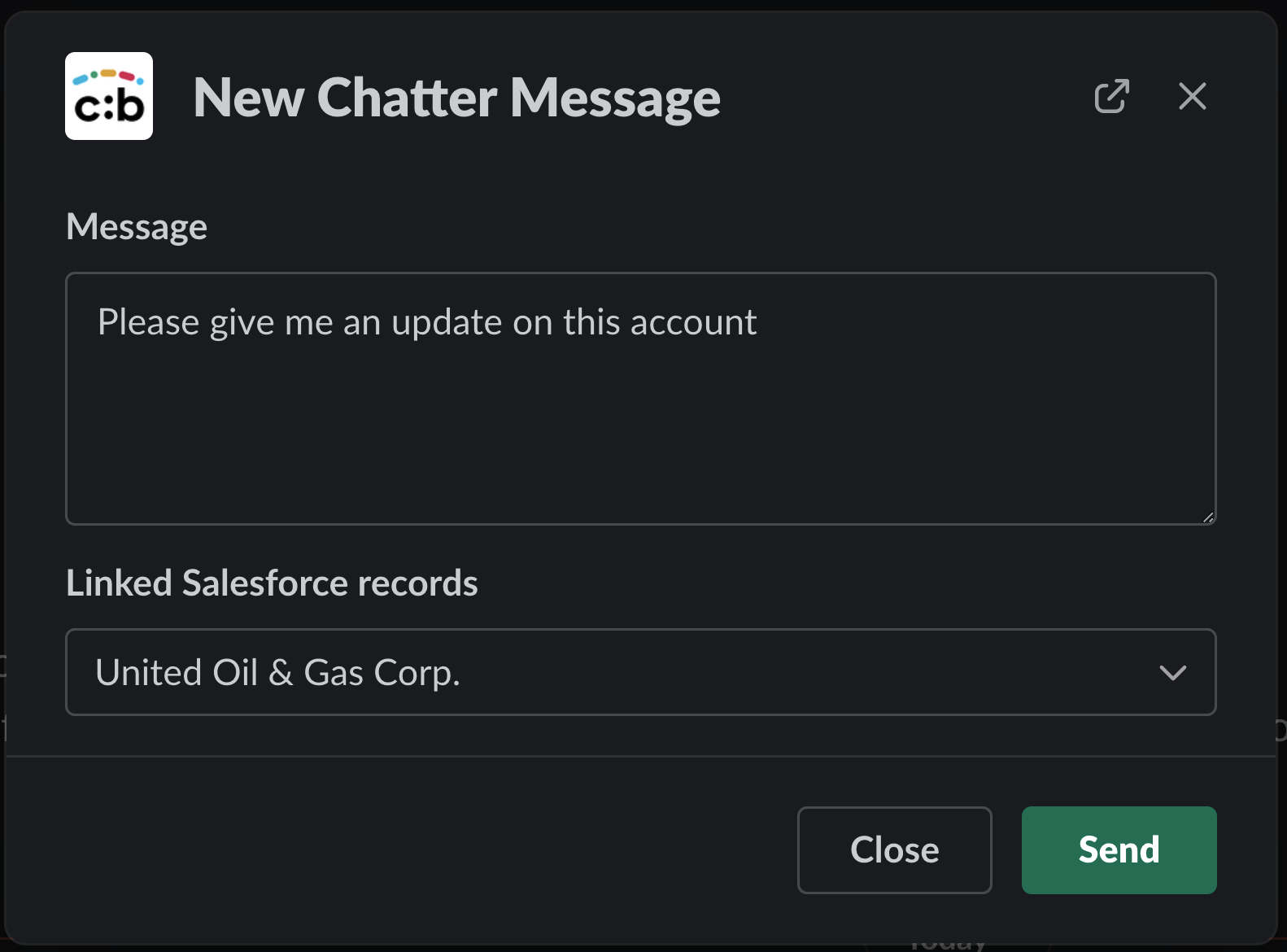Click the chevron arrow in records dropdown
This screenshot has width=1287, height=952.
coord(1172,673)
